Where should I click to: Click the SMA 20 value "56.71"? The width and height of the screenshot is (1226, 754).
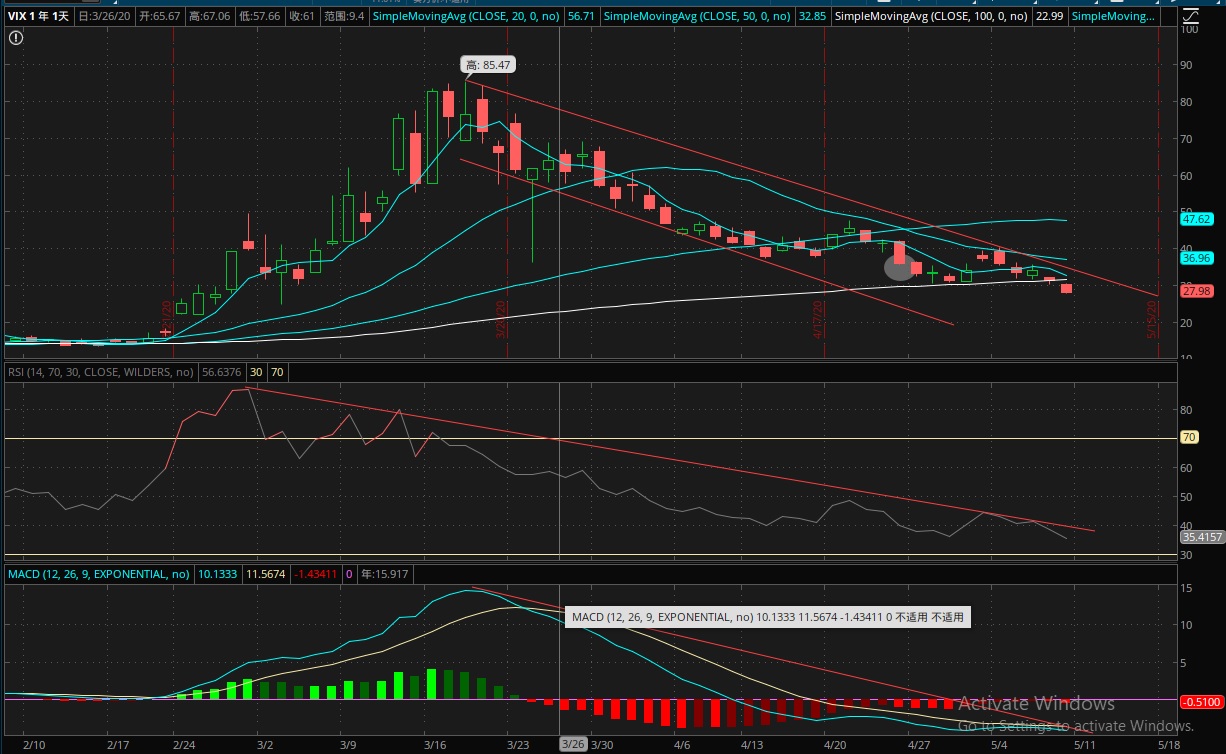click(x=580, y=17)
